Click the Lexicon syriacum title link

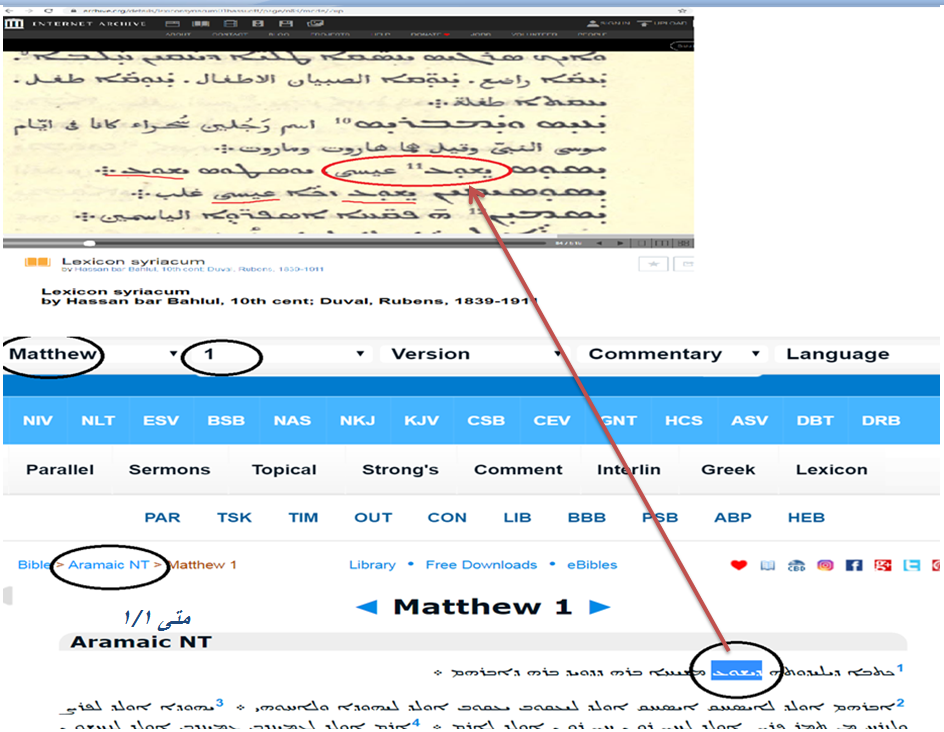point(133,261)
